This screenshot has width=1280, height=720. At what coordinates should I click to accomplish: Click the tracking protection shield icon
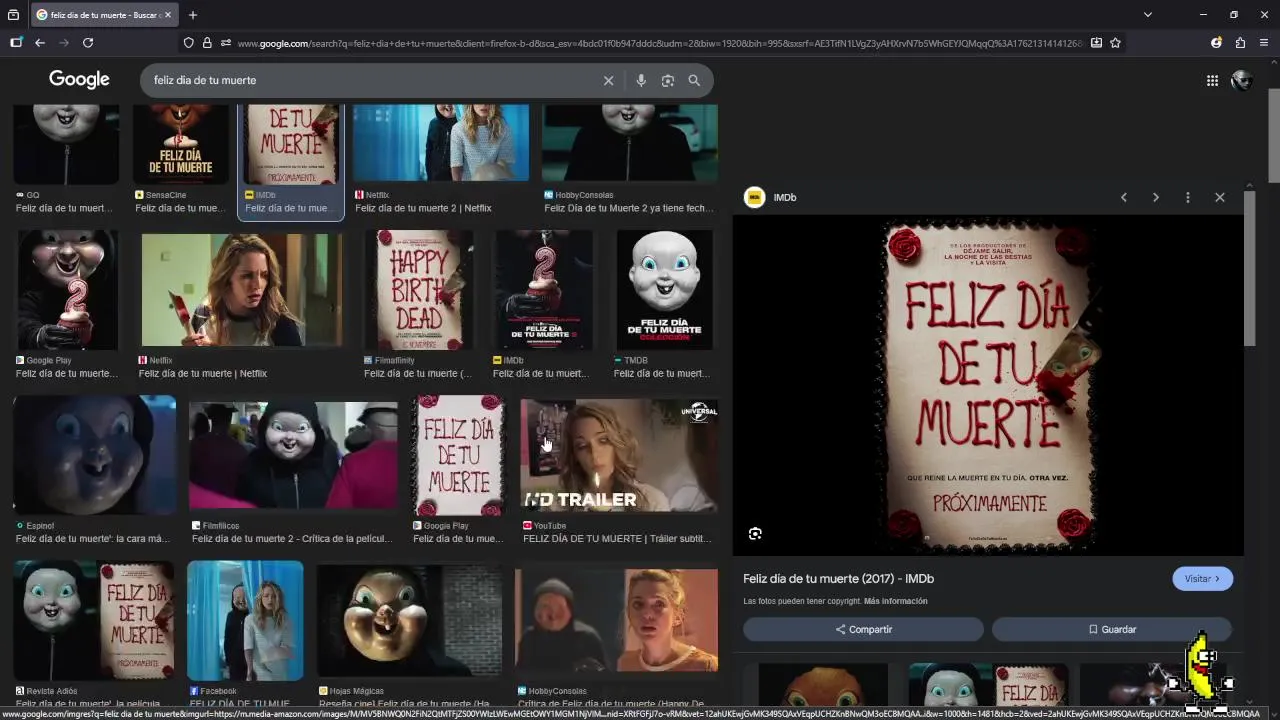point(188,43)
